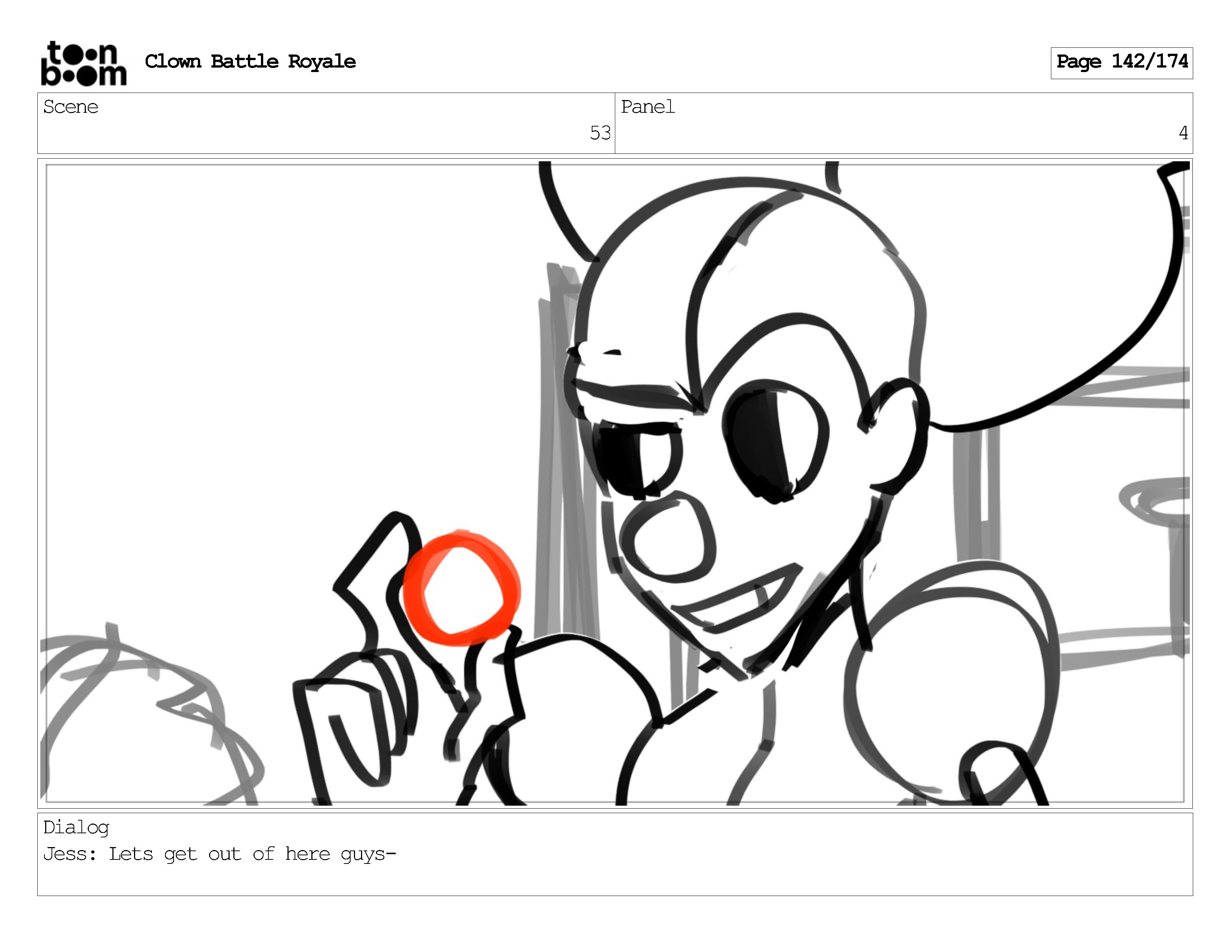This screenshot has height=952, width=1232.
Task: Click the scene number 53
Action: [x=600, y=133]
